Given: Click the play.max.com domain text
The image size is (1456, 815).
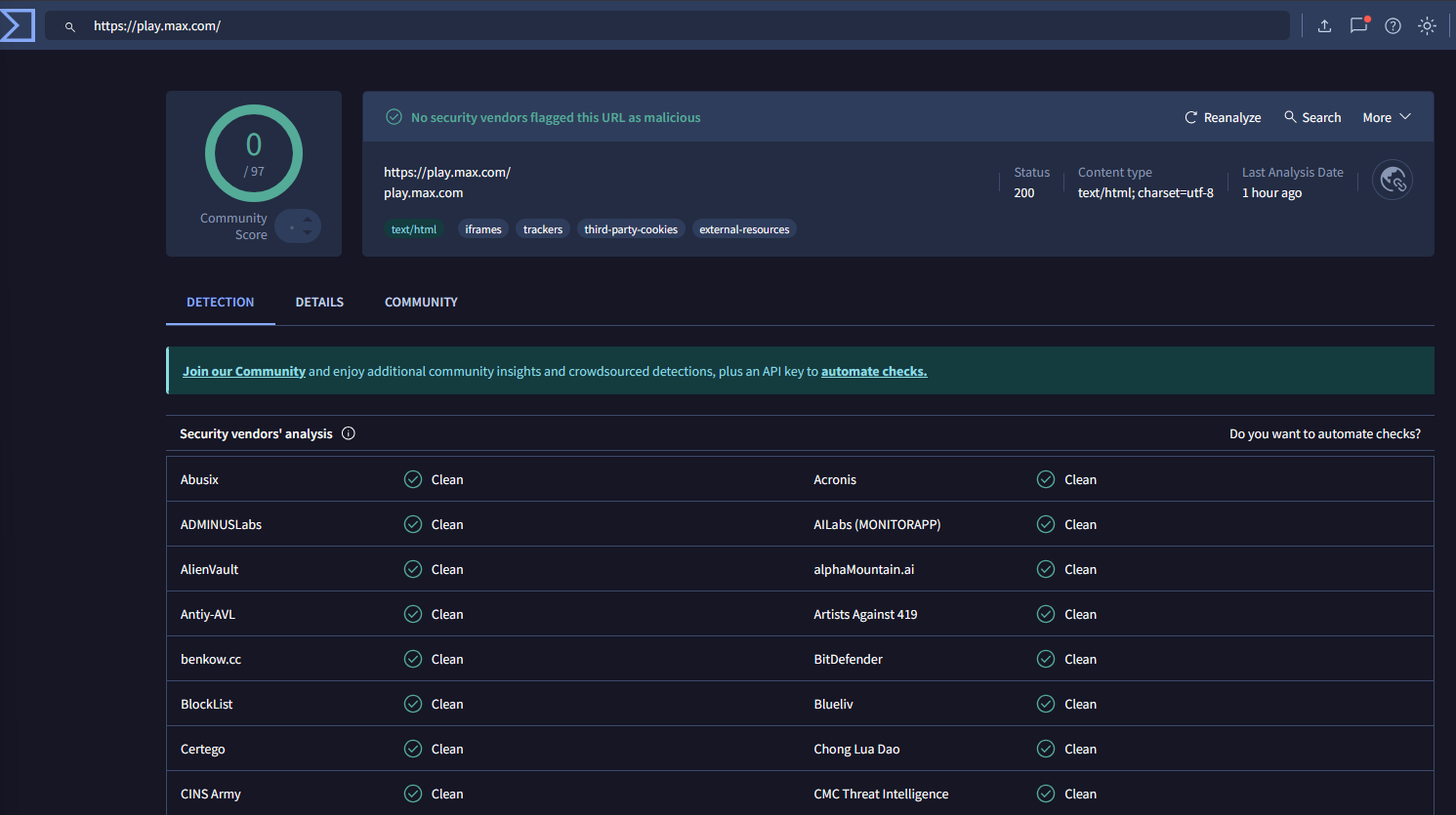Looking at the screenshot, I should point(424,192).
